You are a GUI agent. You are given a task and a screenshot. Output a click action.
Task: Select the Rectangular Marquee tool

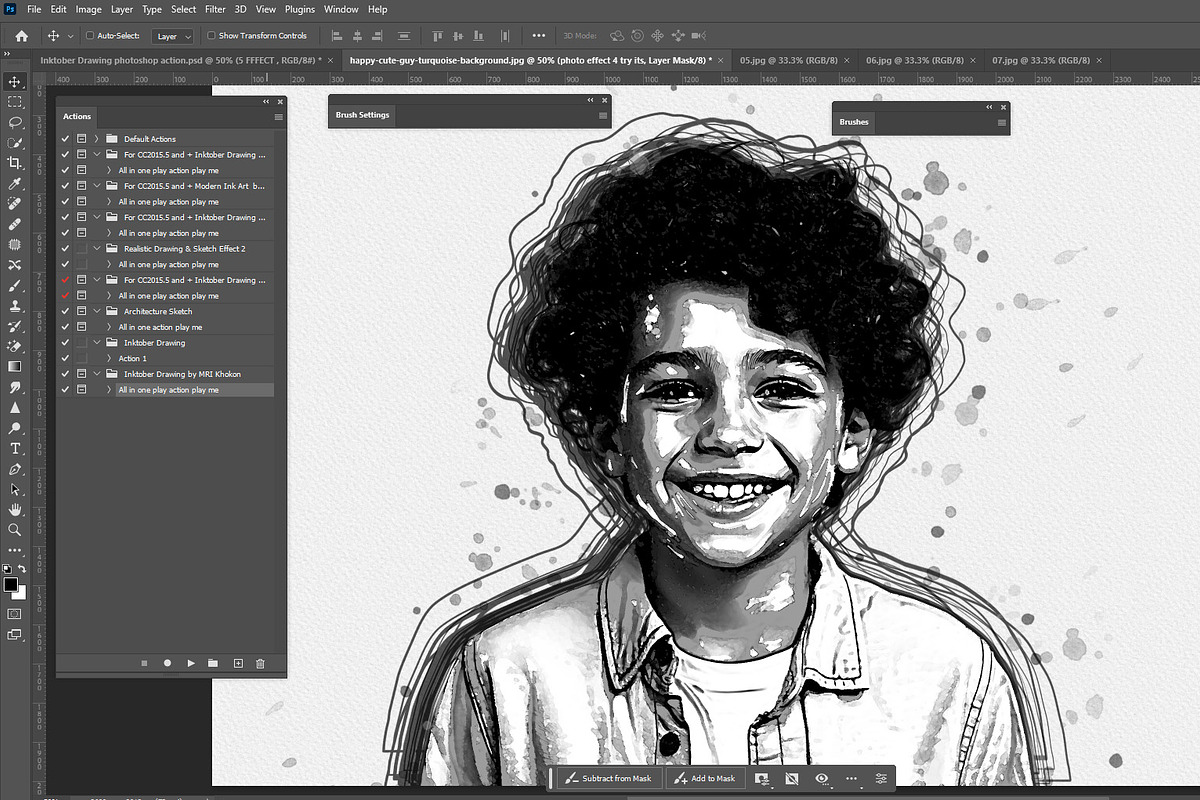(x=15, y=102)
